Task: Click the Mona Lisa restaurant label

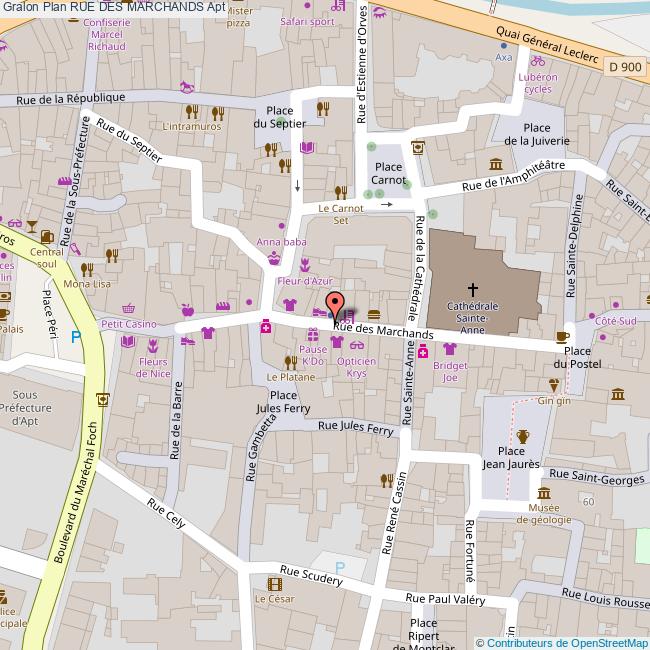Action: click(x=89, y=284)
